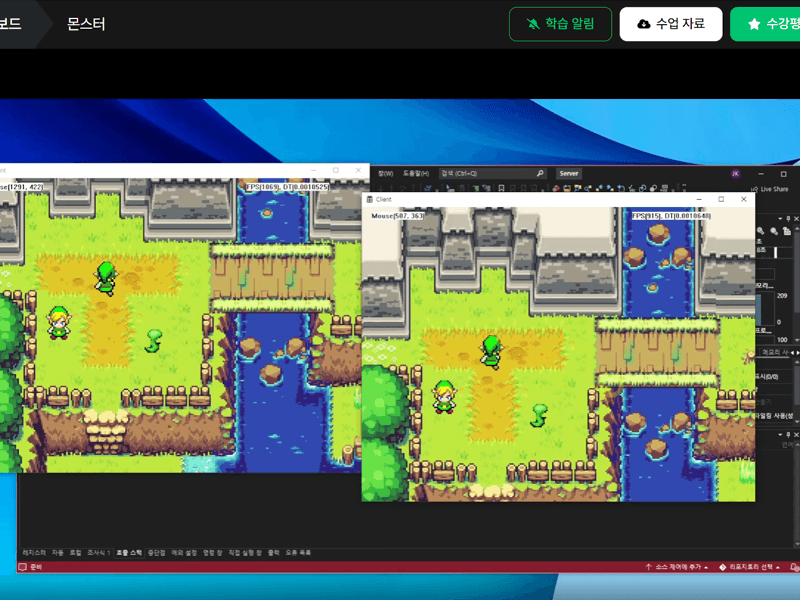
Task: Open the JK account avatar
Action: coord(735,173)
